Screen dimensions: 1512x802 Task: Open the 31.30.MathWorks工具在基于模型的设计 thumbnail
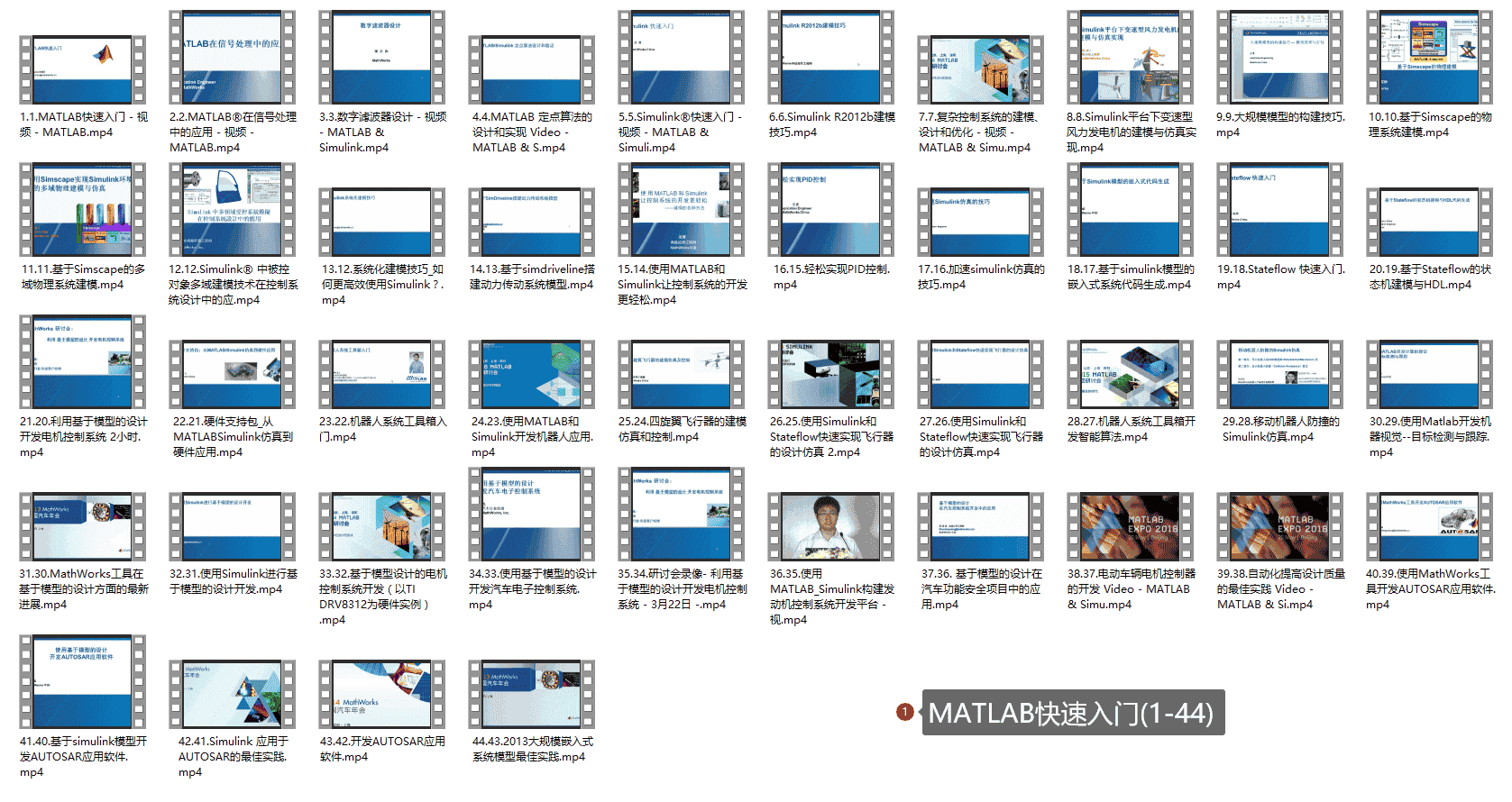pos(82,526)
